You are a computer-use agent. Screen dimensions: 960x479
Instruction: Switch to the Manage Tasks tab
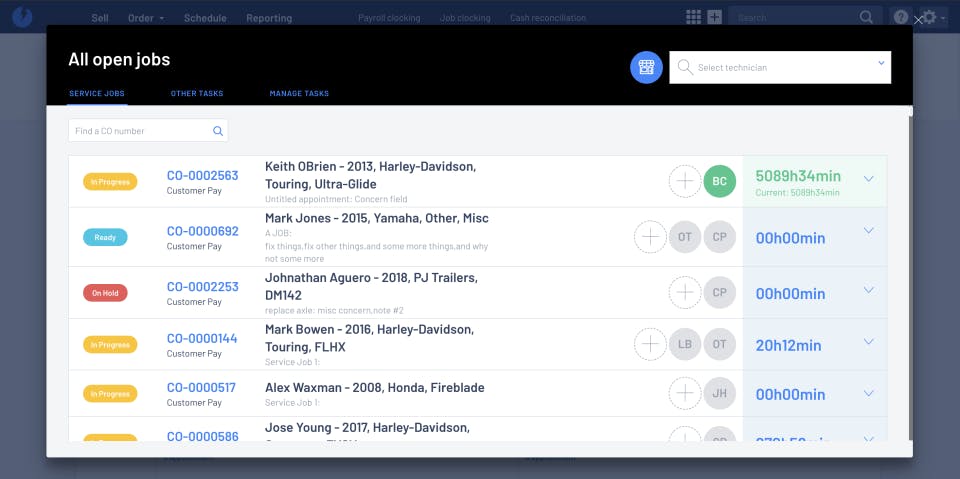(299, 94)
